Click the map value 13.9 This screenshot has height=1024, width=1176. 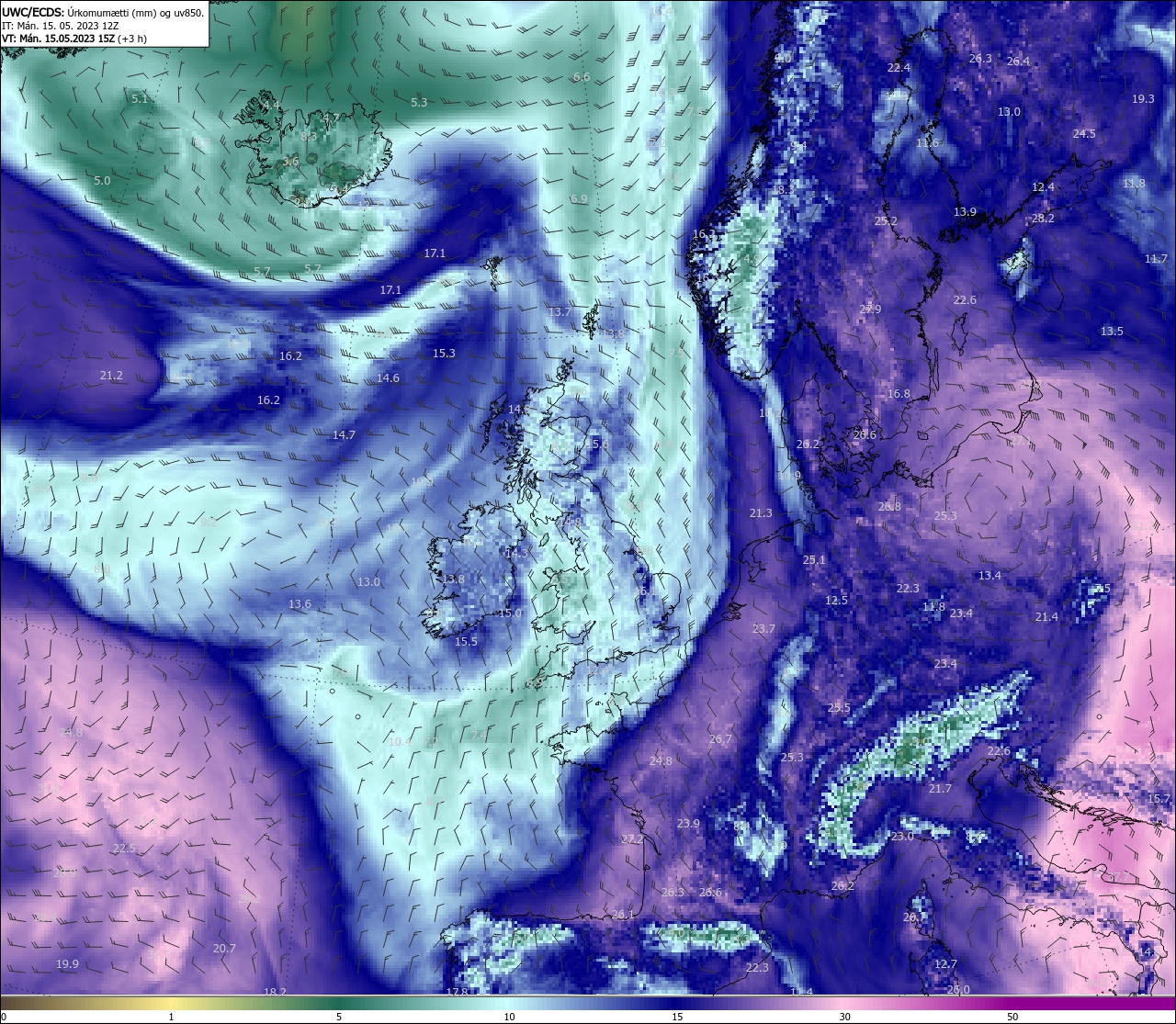point(965,212)
